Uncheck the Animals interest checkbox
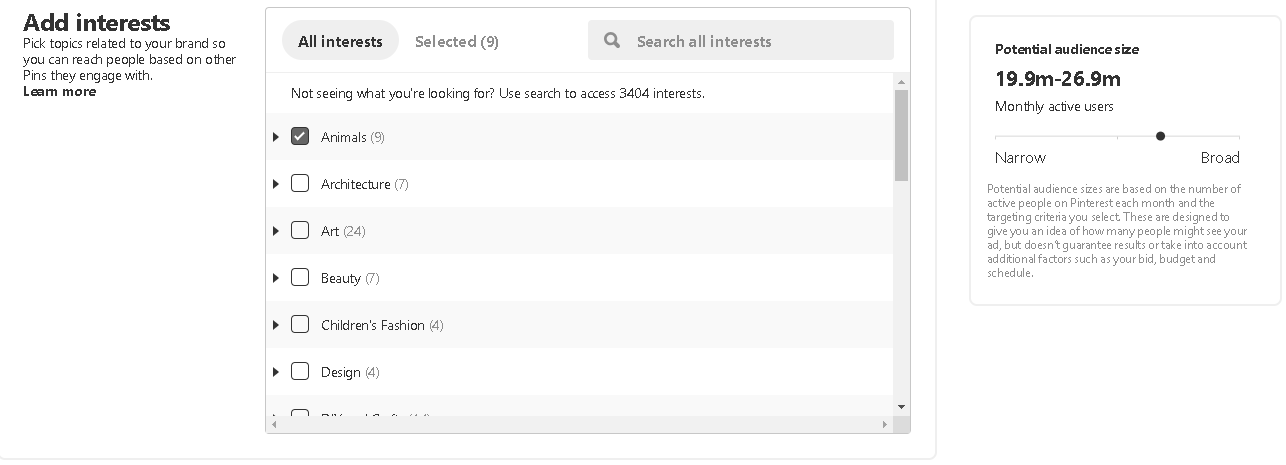 click(x=300, y=136)
